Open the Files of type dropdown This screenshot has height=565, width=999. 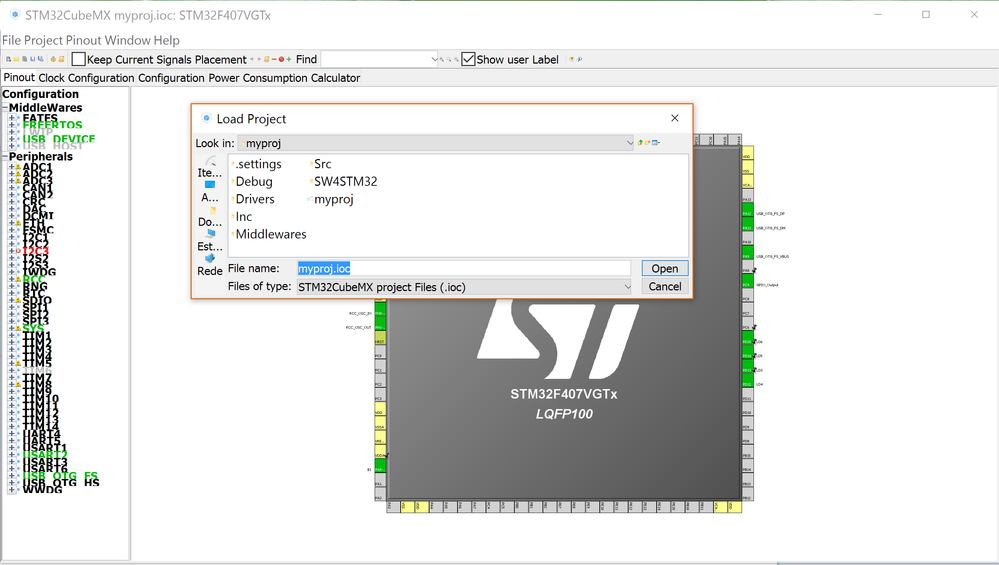pos(627,287)
